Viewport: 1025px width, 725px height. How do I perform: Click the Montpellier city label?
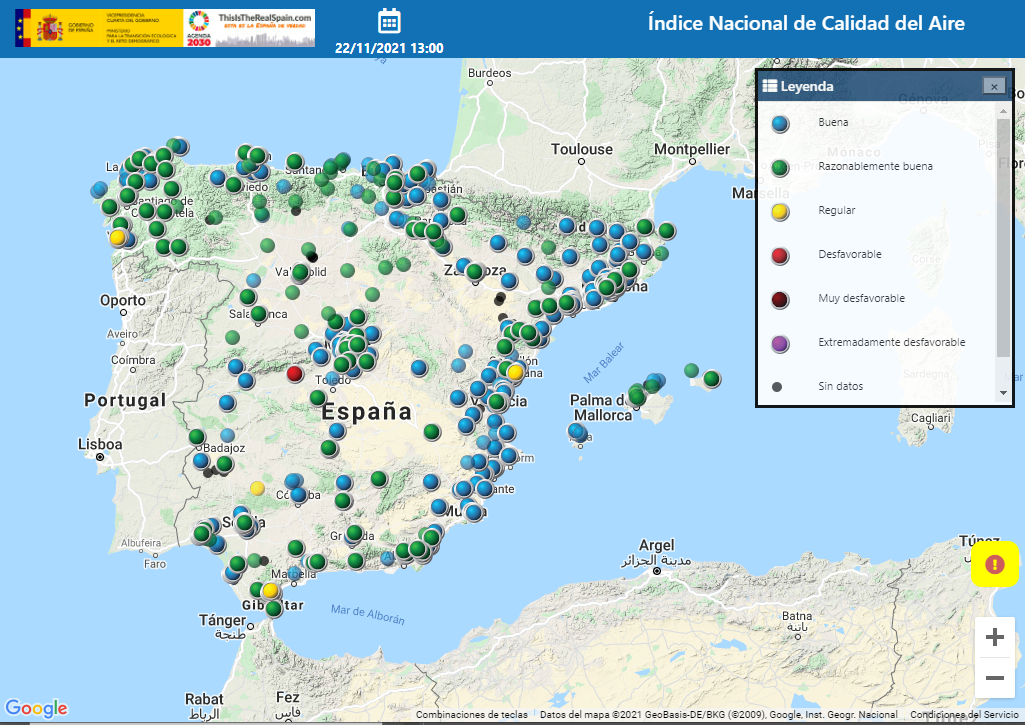692,149
